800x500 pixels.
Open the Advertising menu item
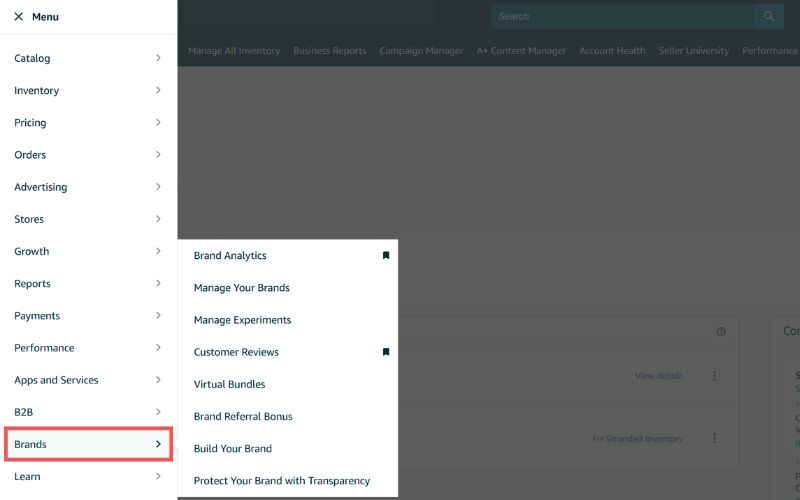[88, 187]
